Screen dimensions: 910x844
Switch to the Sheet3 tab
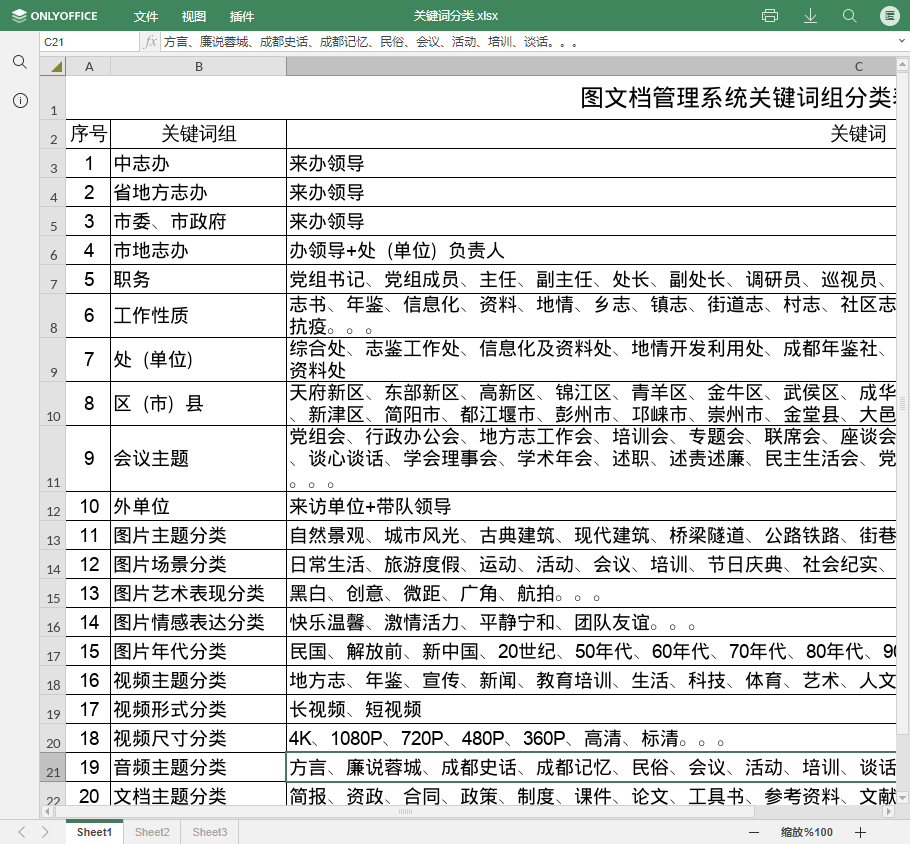click(x=210, y=832)
